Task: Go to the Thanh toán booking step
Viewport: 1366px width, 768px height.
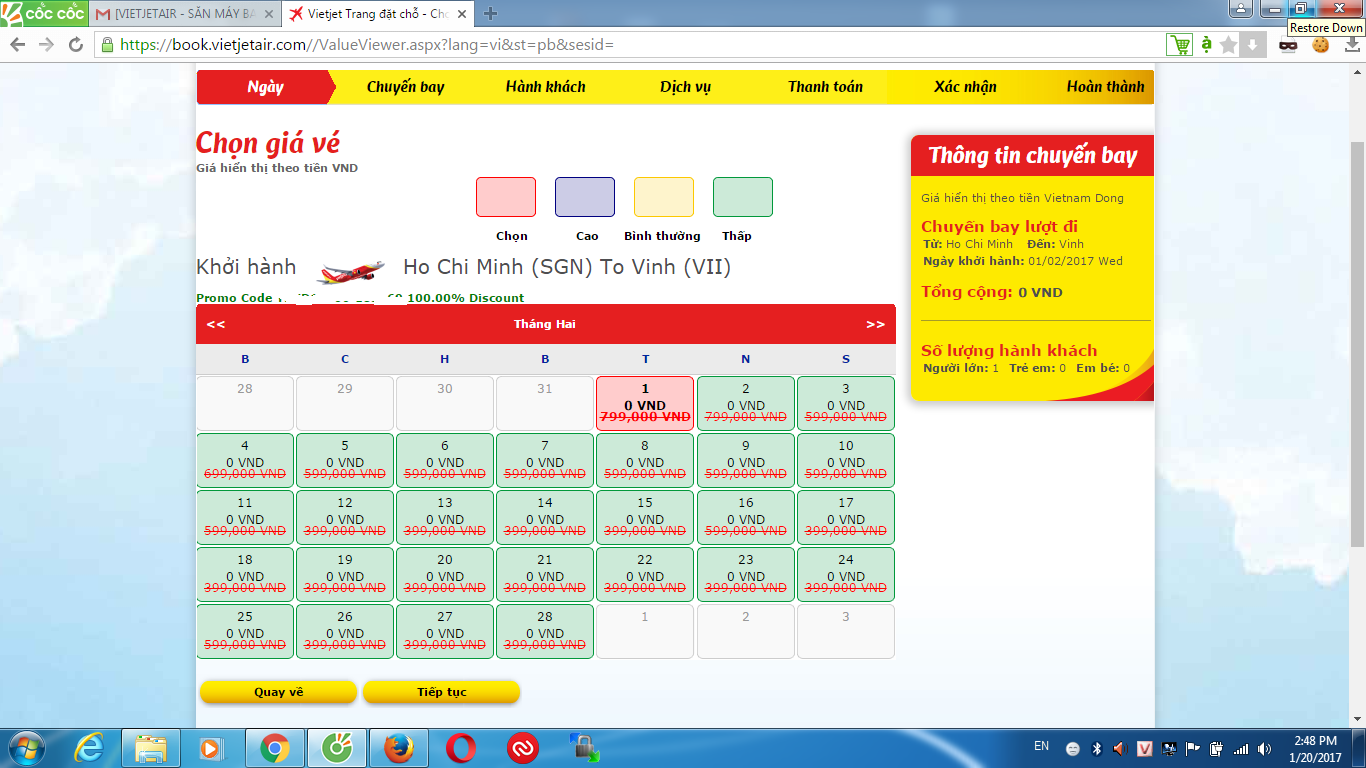Action: [825, 87]
